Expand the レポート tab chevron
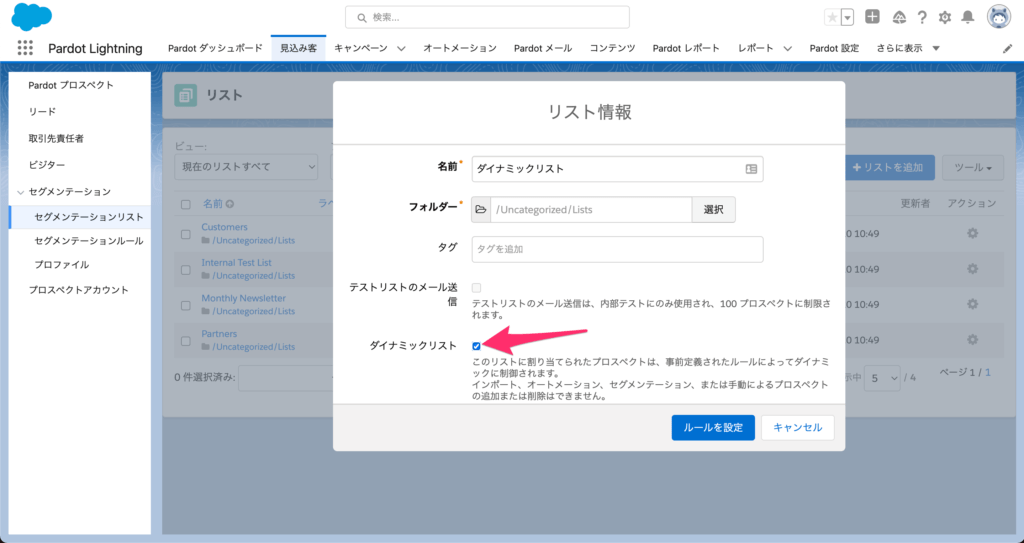 788,48
